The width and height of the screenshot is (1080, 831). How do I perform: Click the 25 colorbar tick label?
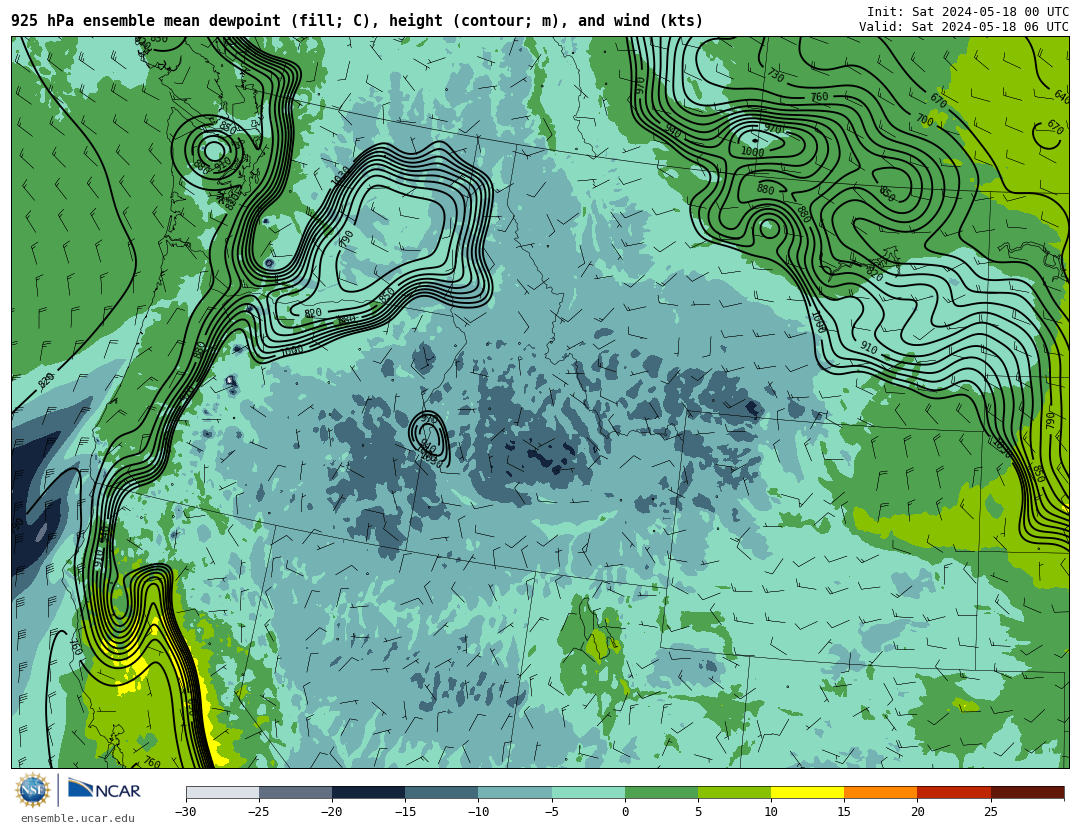(x=990, y=812)
